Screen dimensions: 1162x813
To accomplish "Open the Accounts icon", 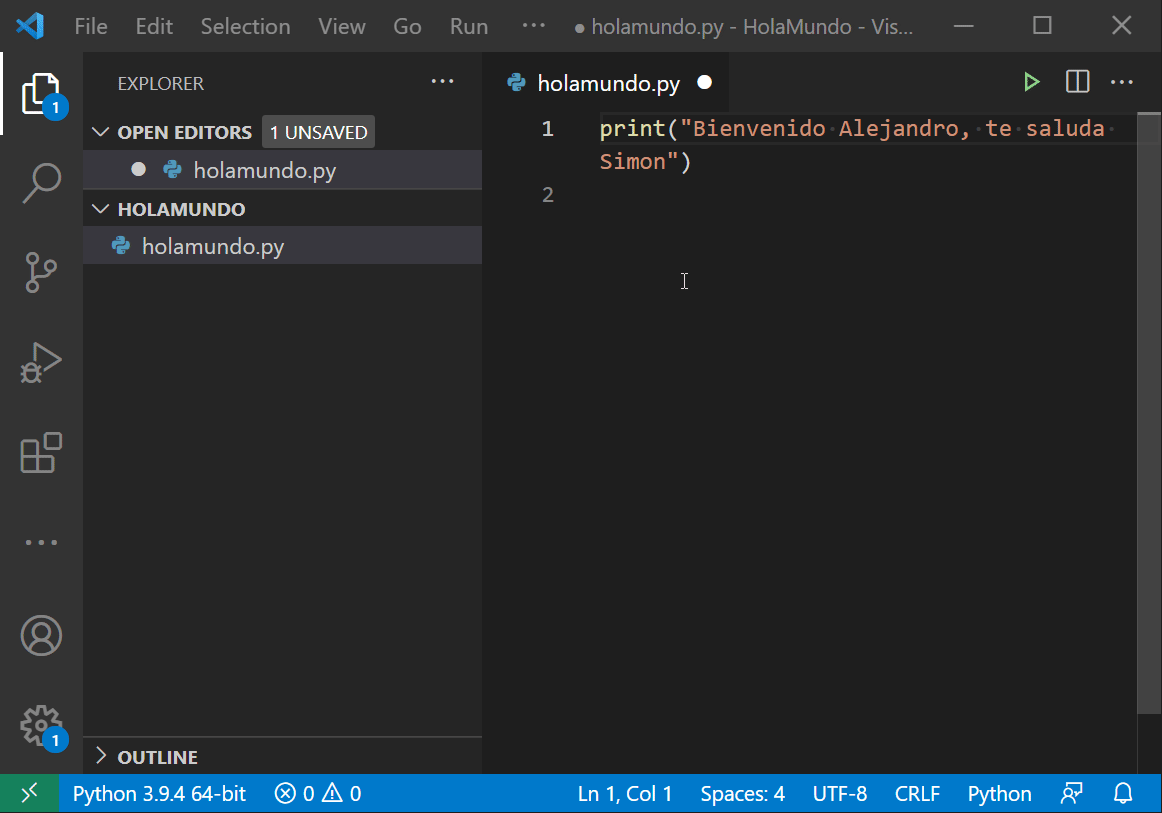I will pos(42,636).
